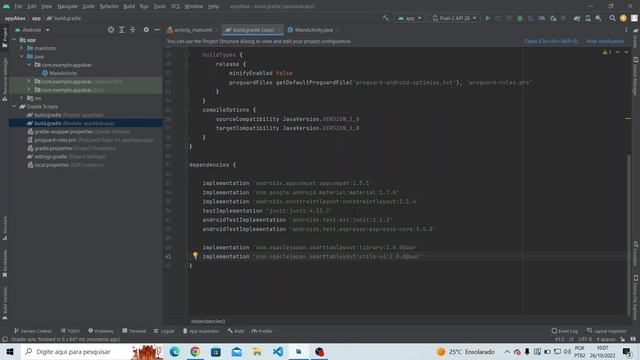Run the app with green play button
Screen dimensions: 640x360
(487, 18)
